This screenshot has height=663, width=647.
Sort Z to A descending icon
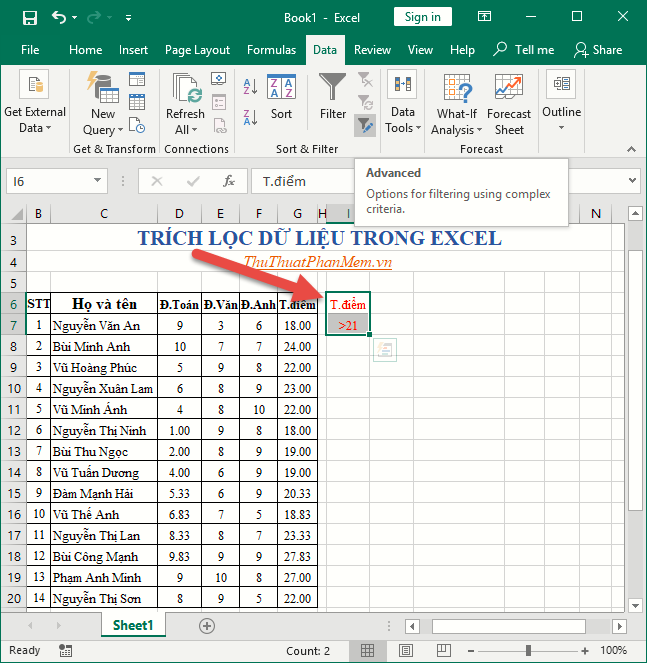(250, 117)
